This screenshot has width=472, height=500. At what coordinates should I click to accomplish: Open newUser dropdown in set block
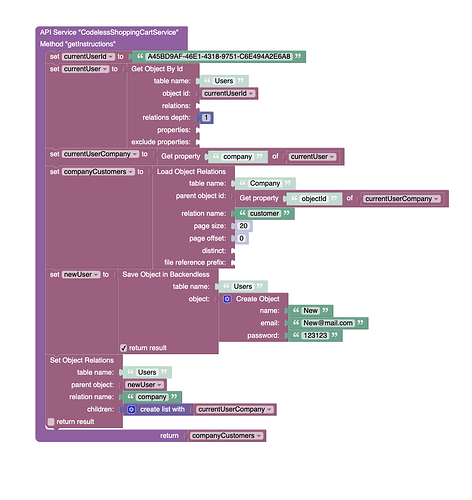(81, 275)
